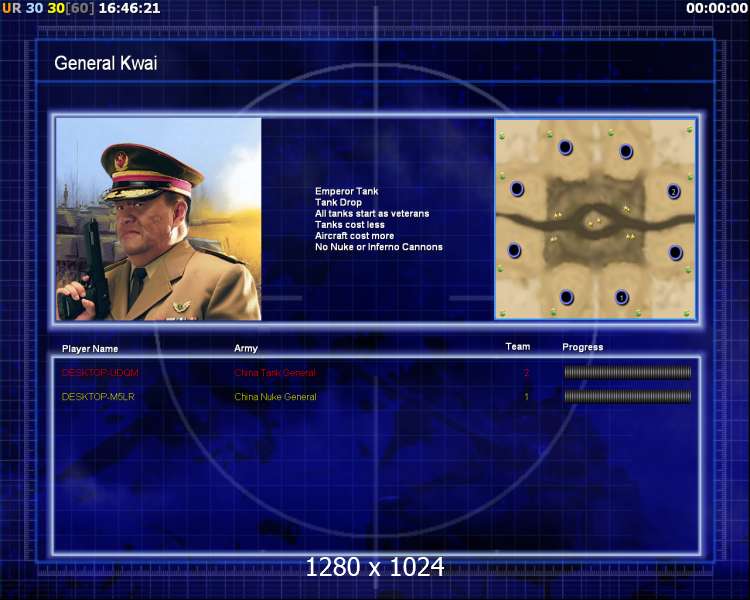Click the start position marker numbered 1
The width and height of the screenshot is (750, 600).
pyautogui.click(x=621, y=297)
